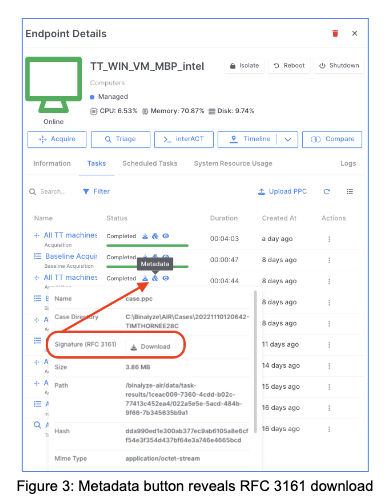Image resolution: width=392 pixels, height=501 pixels.
Task: Select the Case Directory path value
Action: click(x=187, y=321)
